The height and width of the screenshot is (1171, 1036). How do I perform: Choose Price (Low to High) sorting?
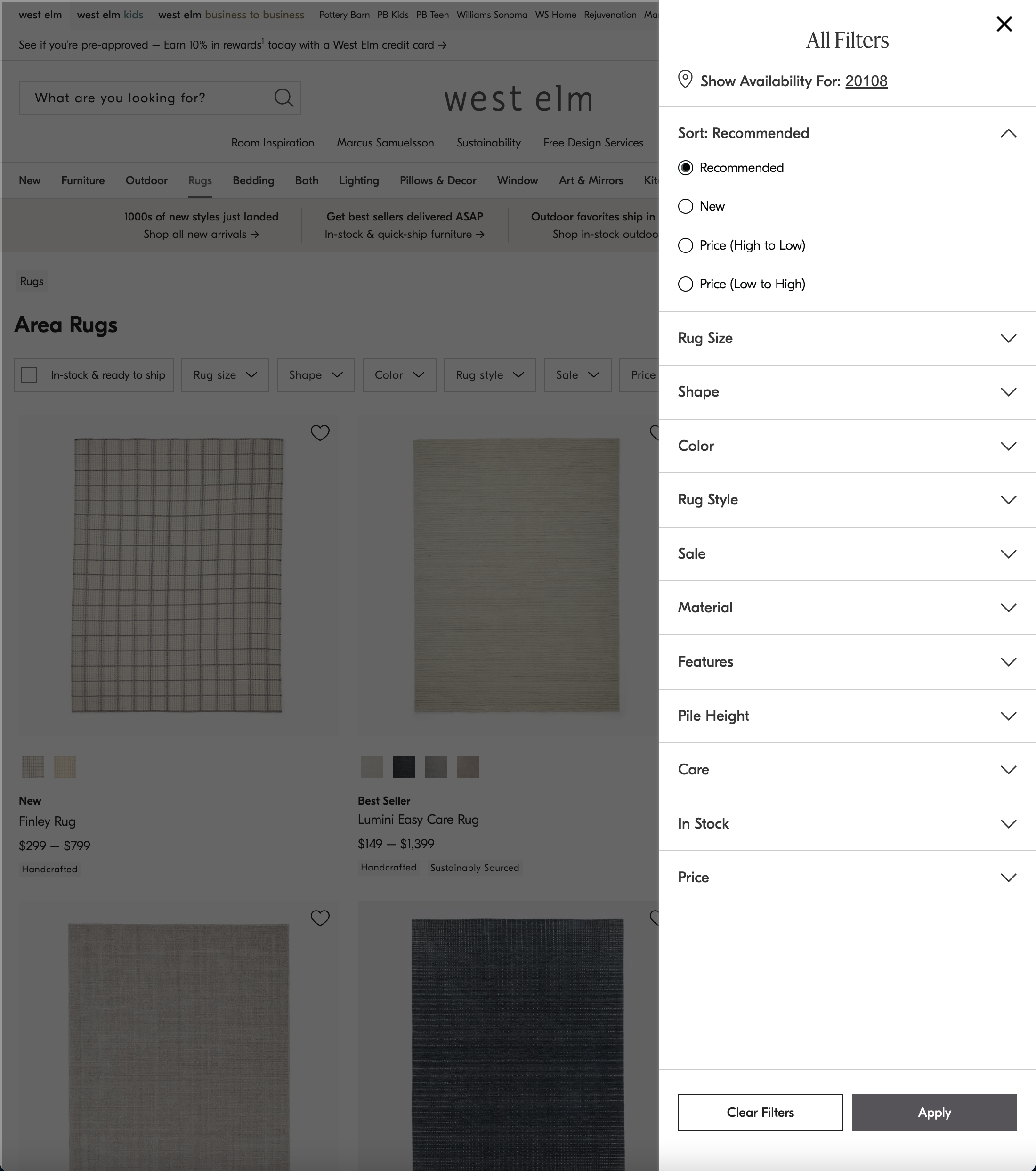pos(685,284)
